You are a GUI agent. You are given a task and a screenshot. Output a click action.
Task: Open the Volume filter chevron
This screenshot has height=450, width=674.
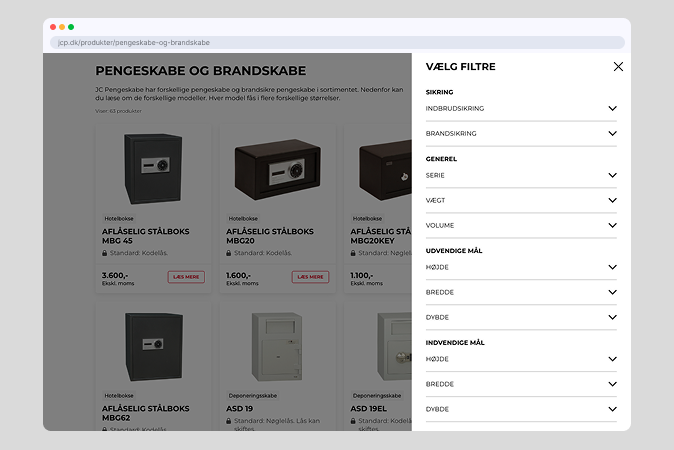(x=612, y=226)
